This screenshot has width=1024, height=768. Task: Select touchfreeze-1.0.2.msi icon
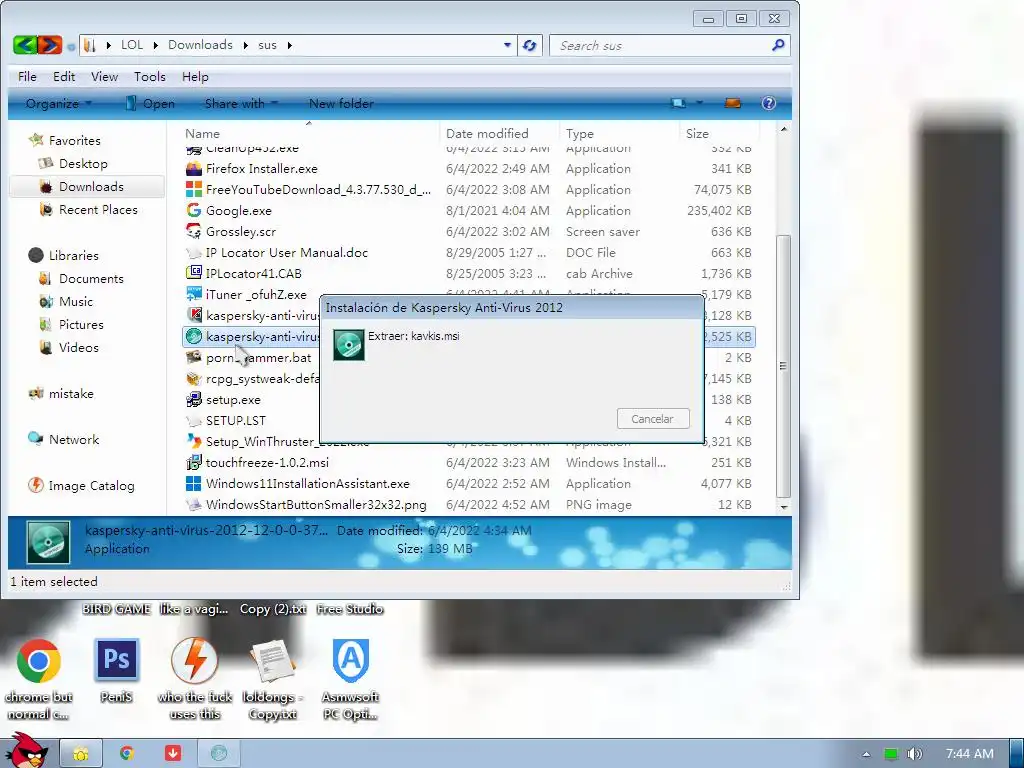(194, 462)
